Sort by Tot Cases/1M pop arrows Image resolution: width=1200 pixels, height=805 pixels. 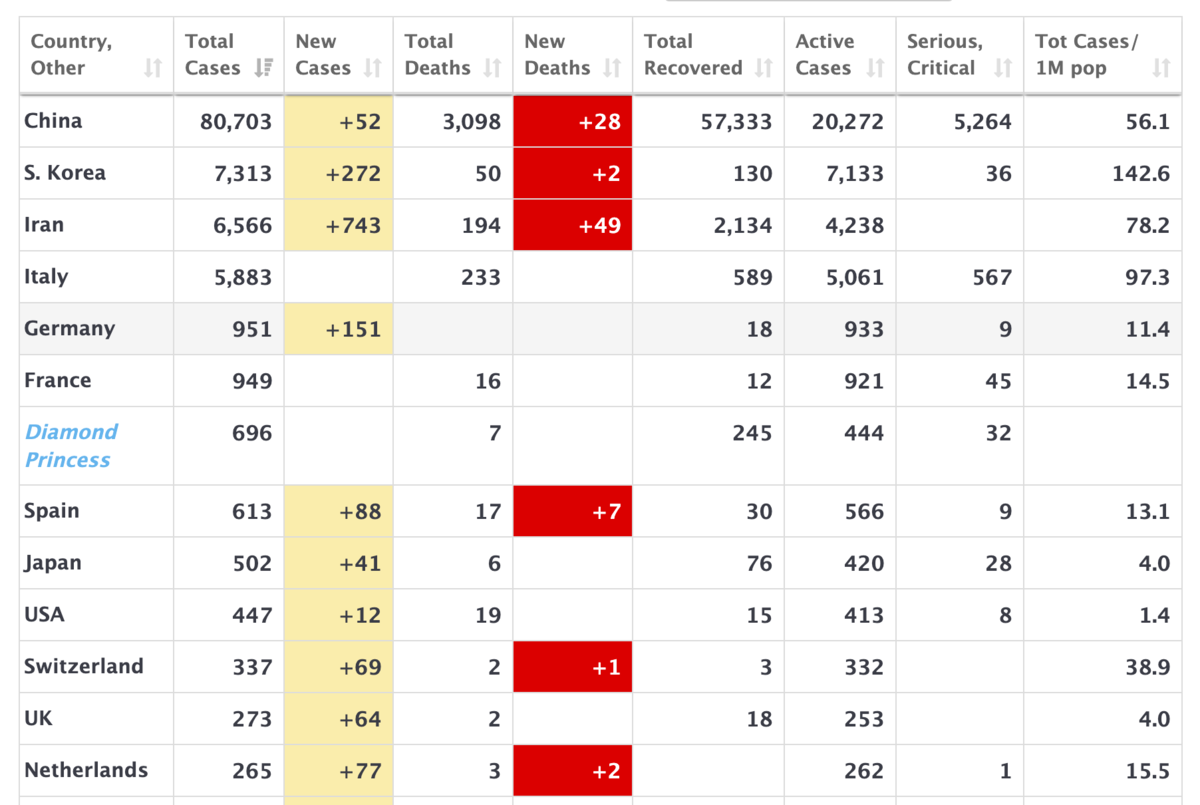(x=1161, y=68)
